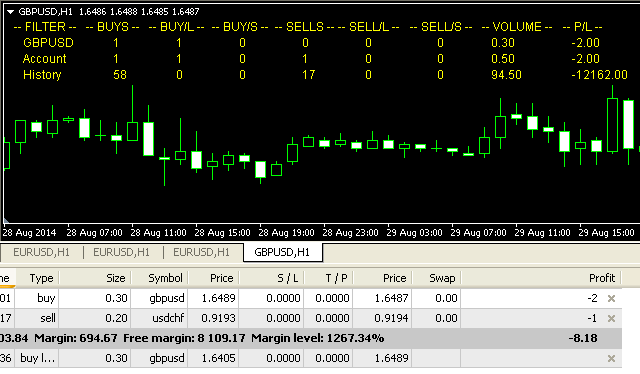The width and height of the screenshot is (640, 374).
Task: Select the GBPUSD,H1 chart tab
Action: coord(282,252)
